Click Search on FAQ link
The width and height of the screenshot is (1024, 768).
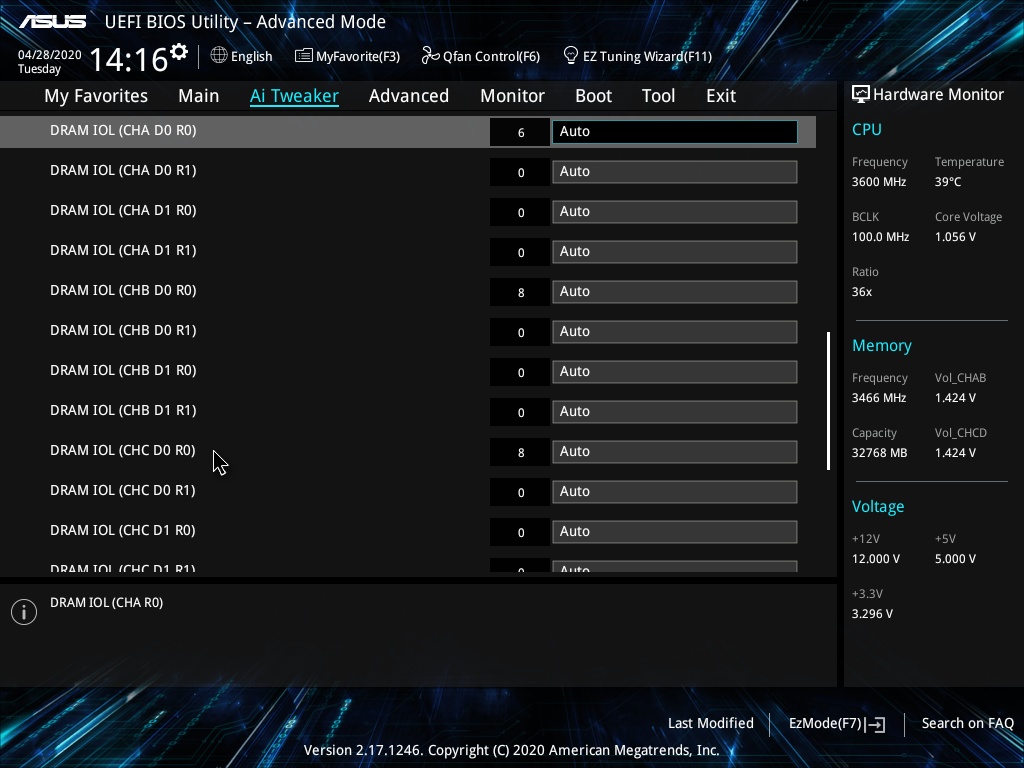pyautogui.click(x=967, y=723)
